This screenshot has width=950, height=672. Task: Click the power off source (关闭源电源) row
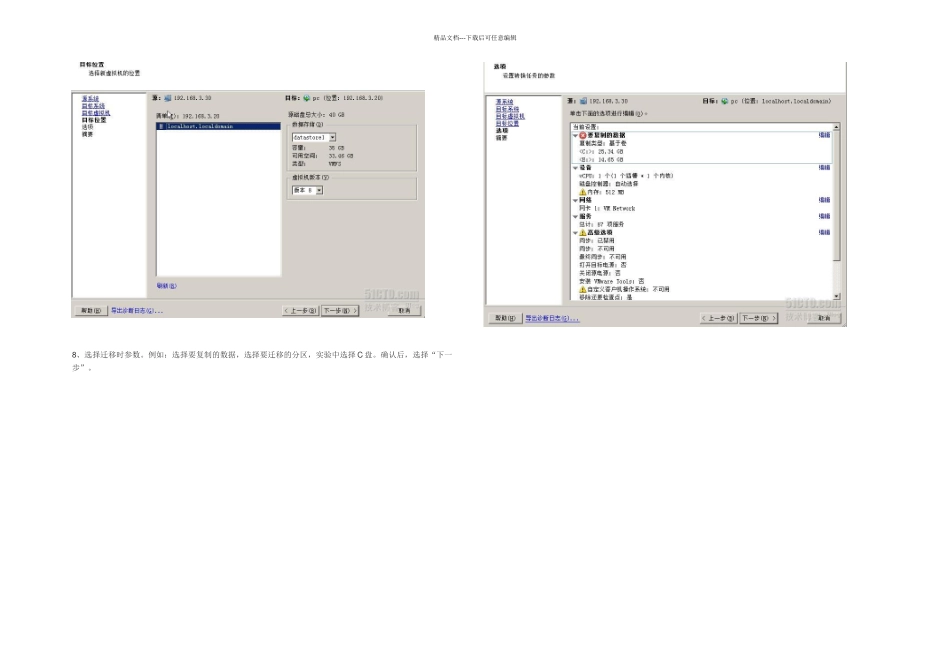tap(600, 273)
